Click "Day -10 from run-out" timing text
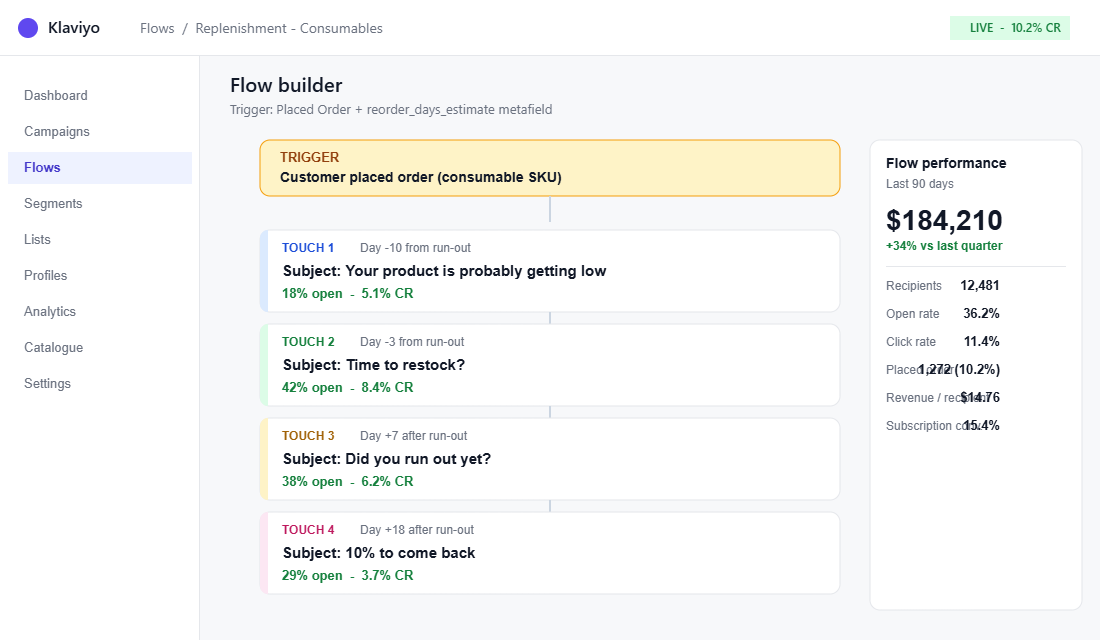This screenshot has width=1100, height=640. click(415, 248)
